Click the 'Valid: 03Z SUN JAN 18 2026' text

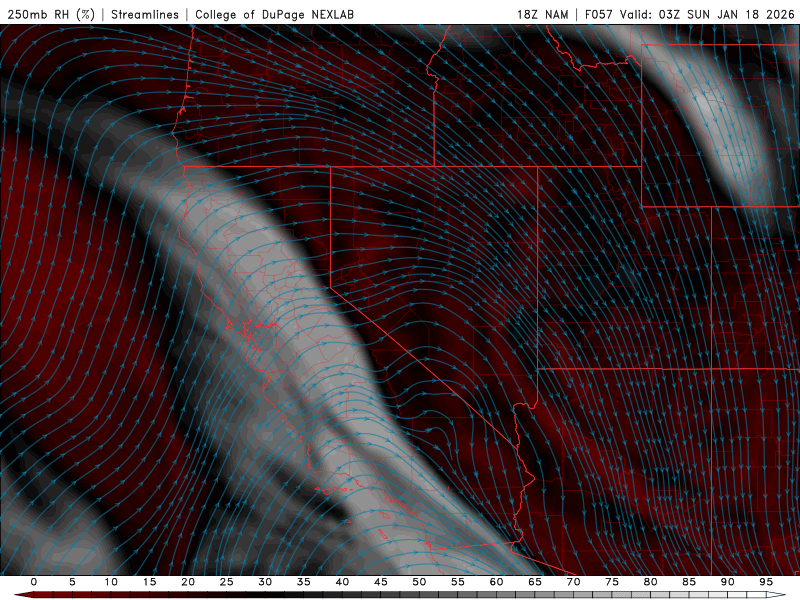coord(707,14)
